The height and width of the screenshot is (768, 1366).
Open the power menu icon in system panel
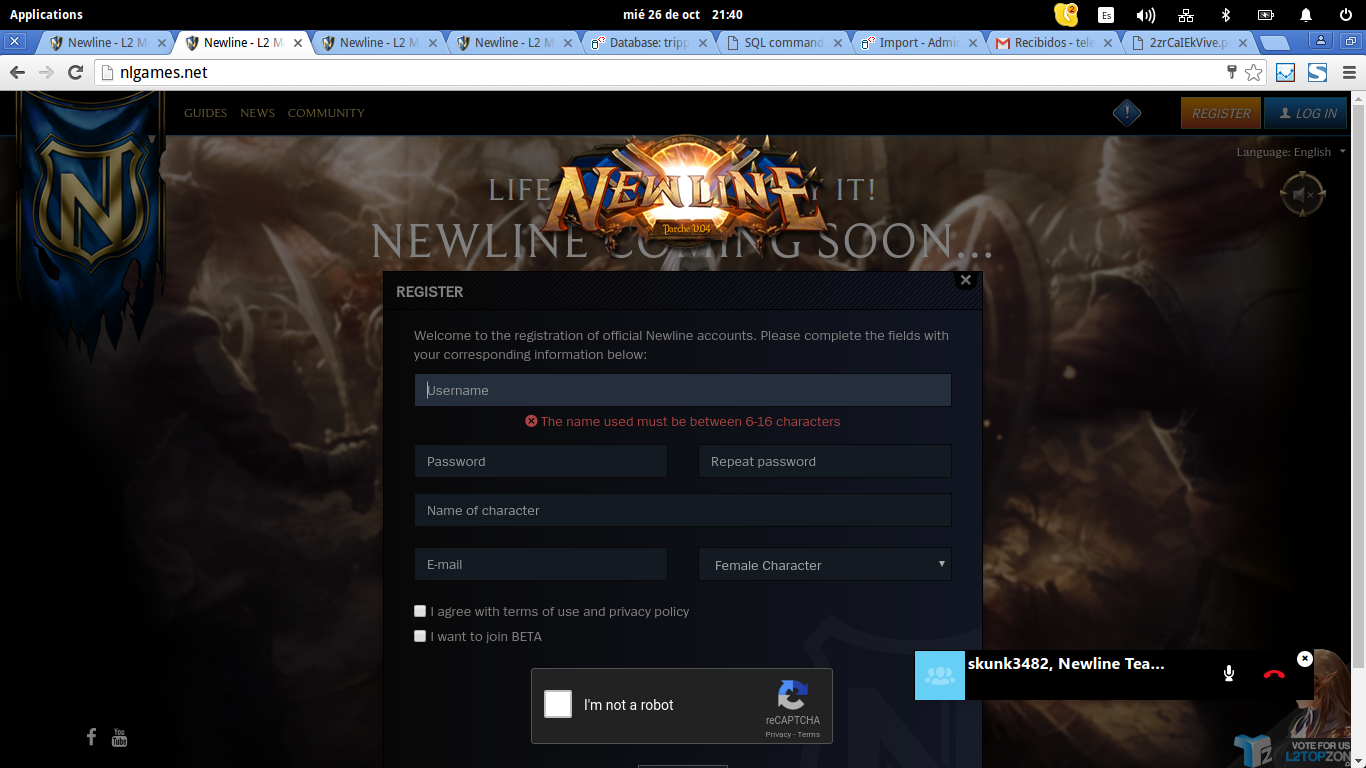click(x=1345, y=15)
